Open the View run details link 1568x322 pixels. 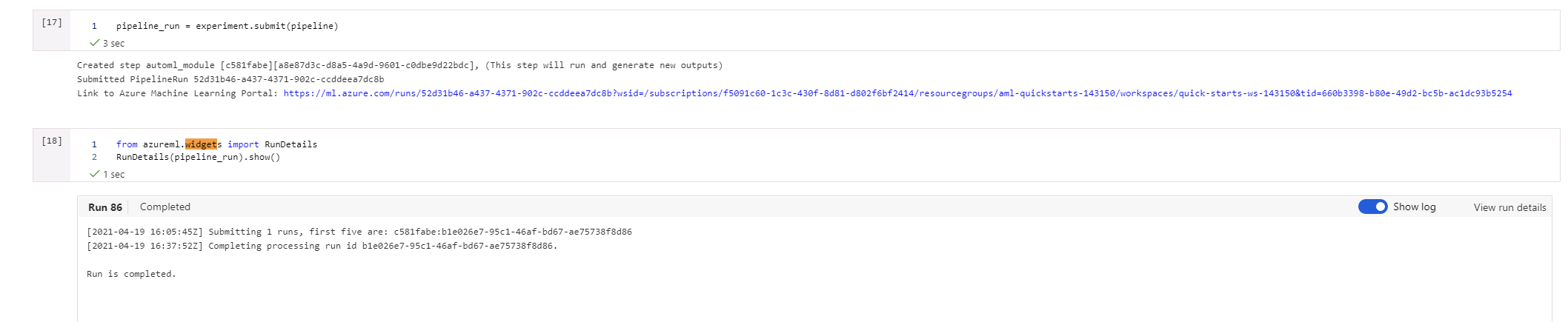coord(1509,207)
